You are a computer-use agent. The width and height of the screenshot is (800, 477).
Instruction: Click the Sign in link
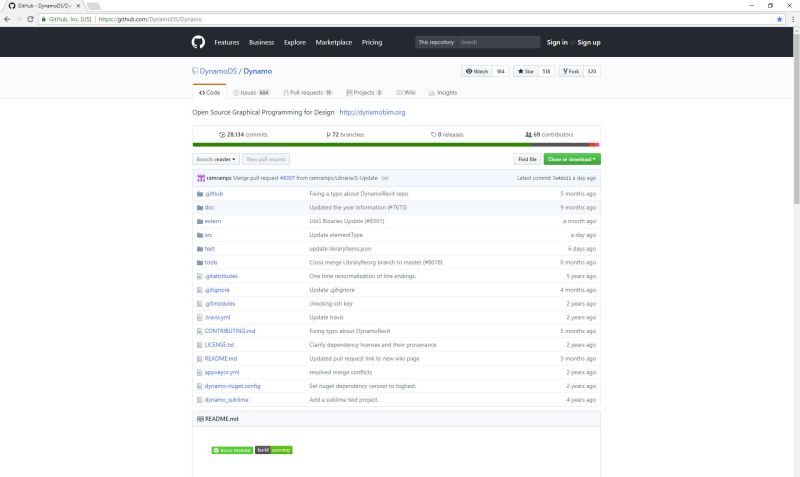pos(557,42)
